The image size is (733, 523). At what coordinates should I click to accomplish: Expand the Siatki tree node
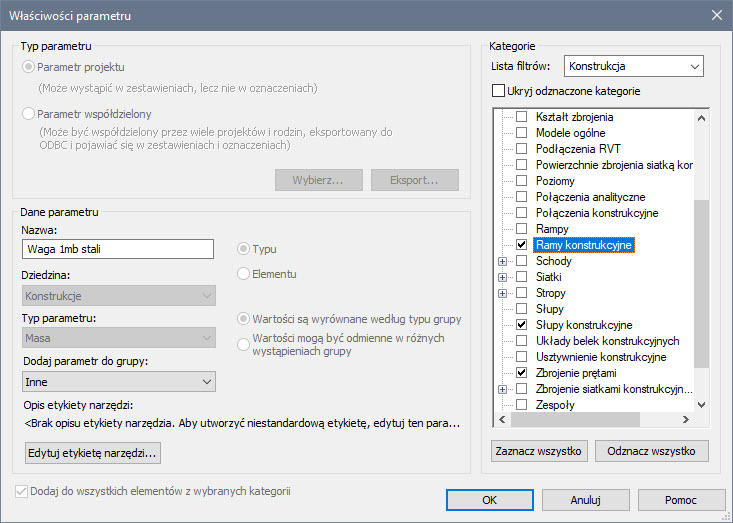point(502,277)
